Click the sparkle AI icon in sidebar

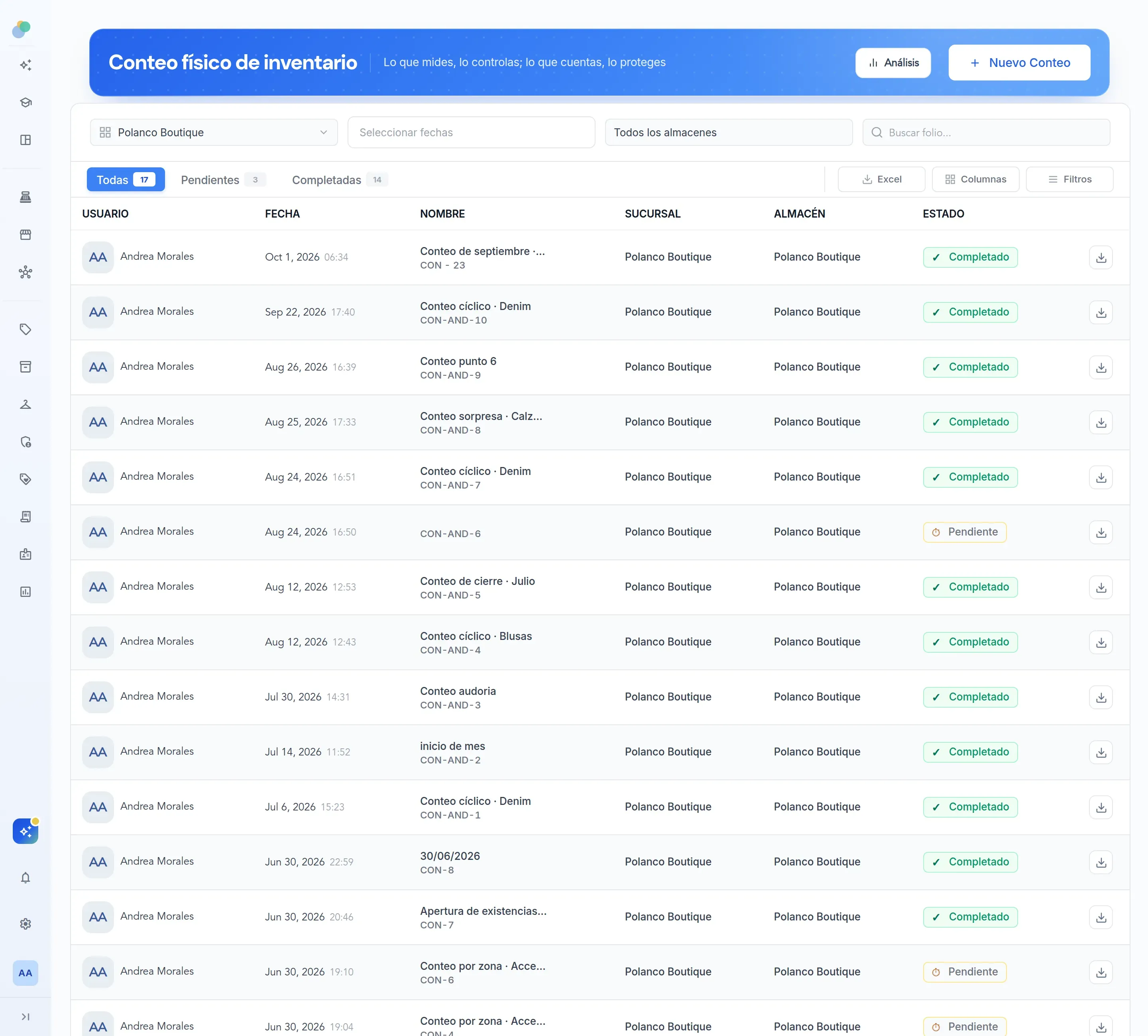pyautogui.click(x=25, y=65)
